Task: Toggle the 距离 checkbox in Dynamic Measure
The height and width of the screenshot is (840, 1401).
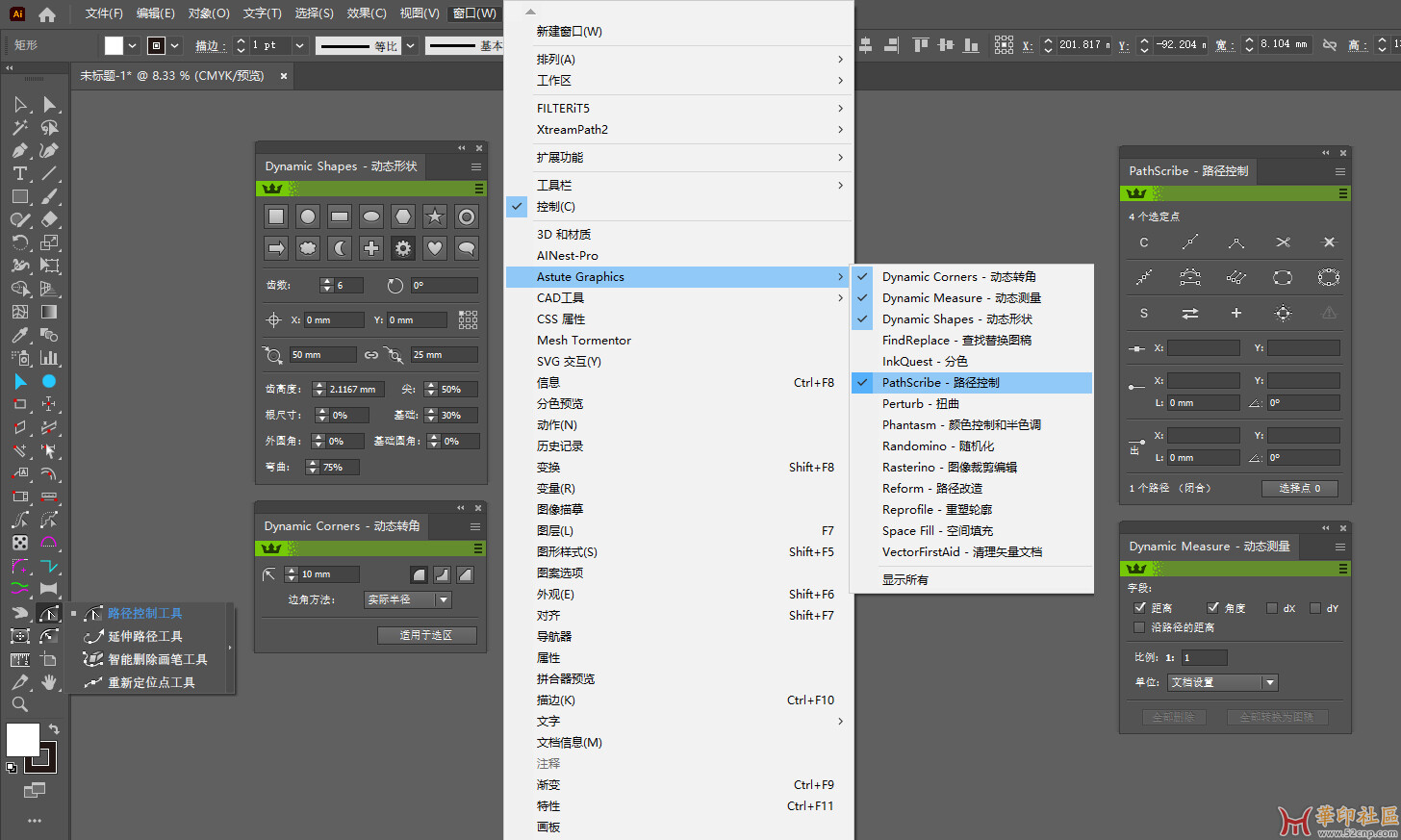Action: pyautogui.click(x=1140, y=608)
